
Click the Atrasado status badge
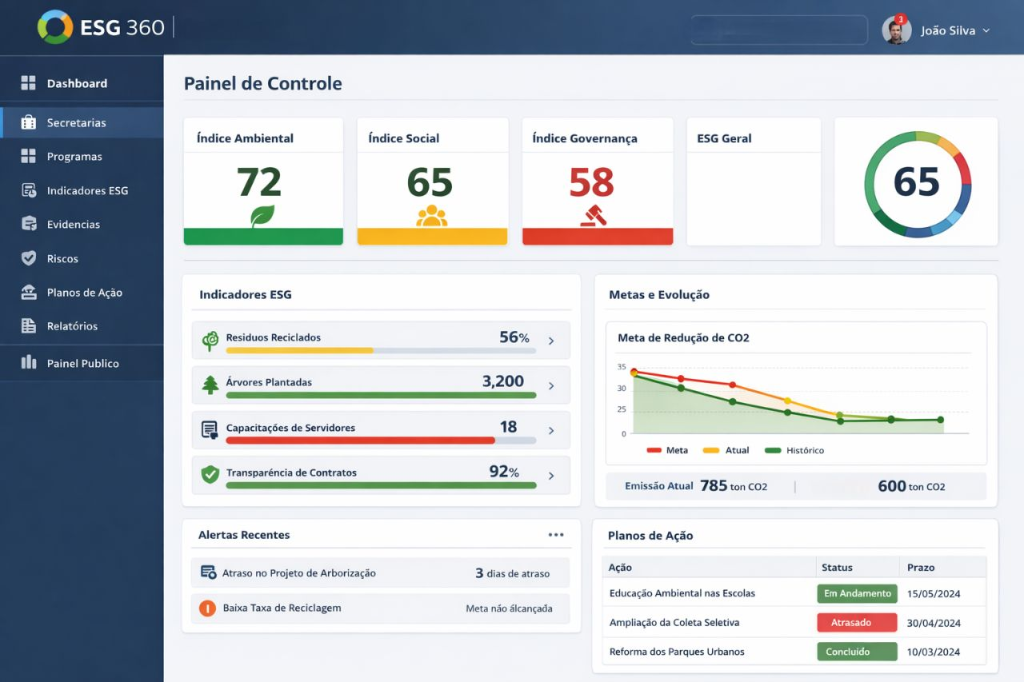point(857,623)
